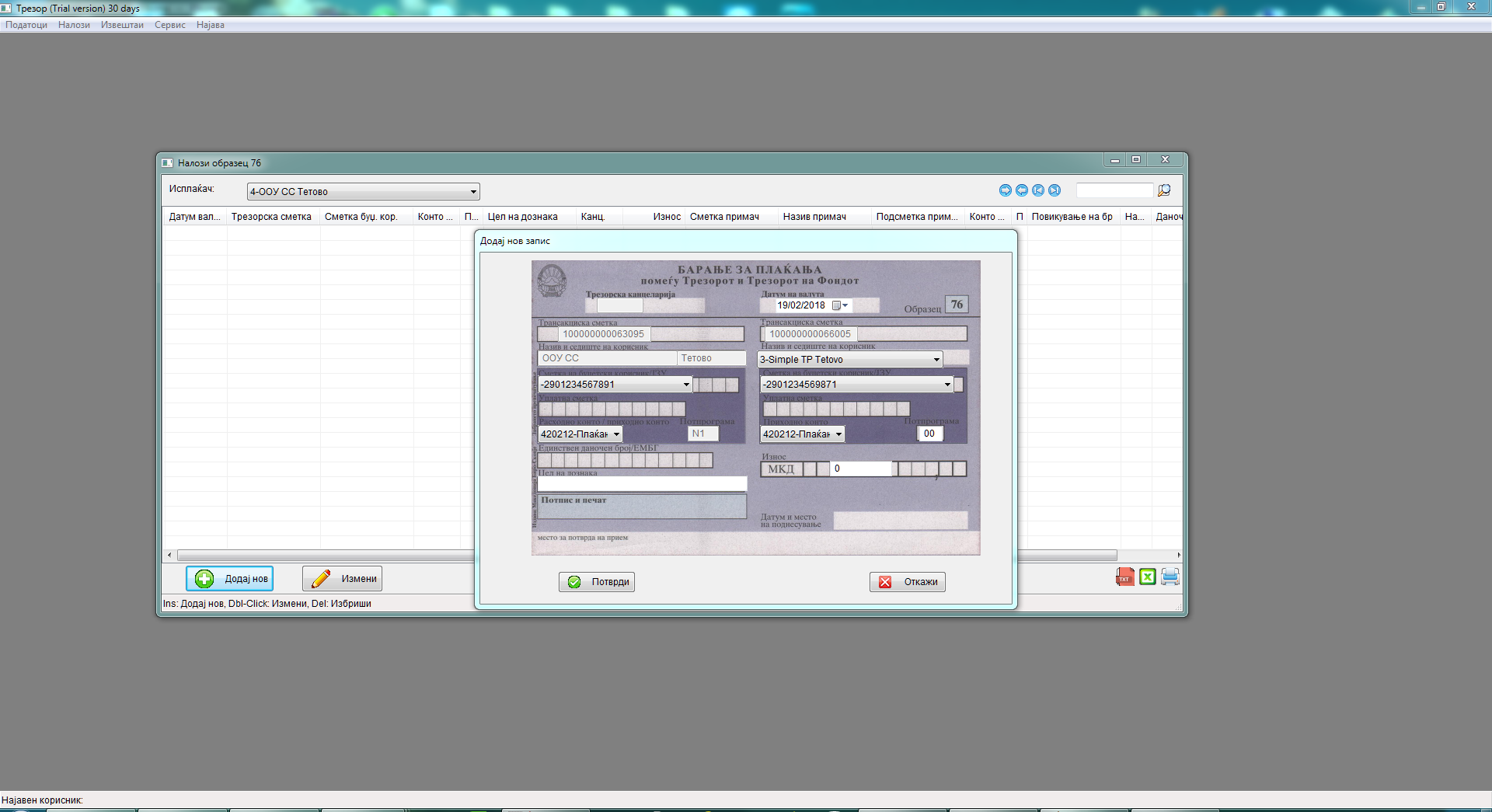Jump to last record icon
Screen dimensions: 1492x812
1055,190
